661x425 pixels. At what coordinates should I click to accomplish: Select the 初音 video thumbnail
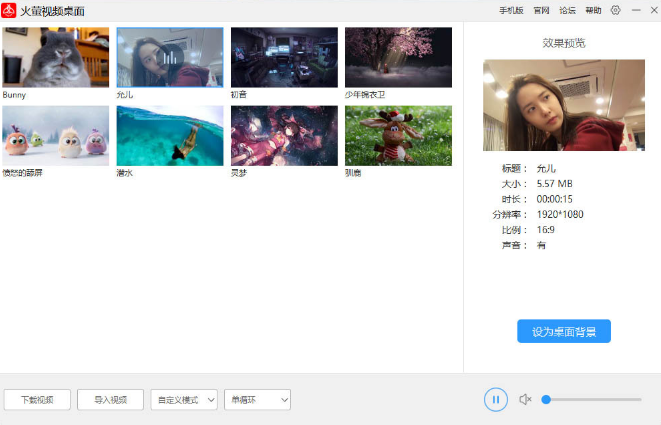coord(284,57)
